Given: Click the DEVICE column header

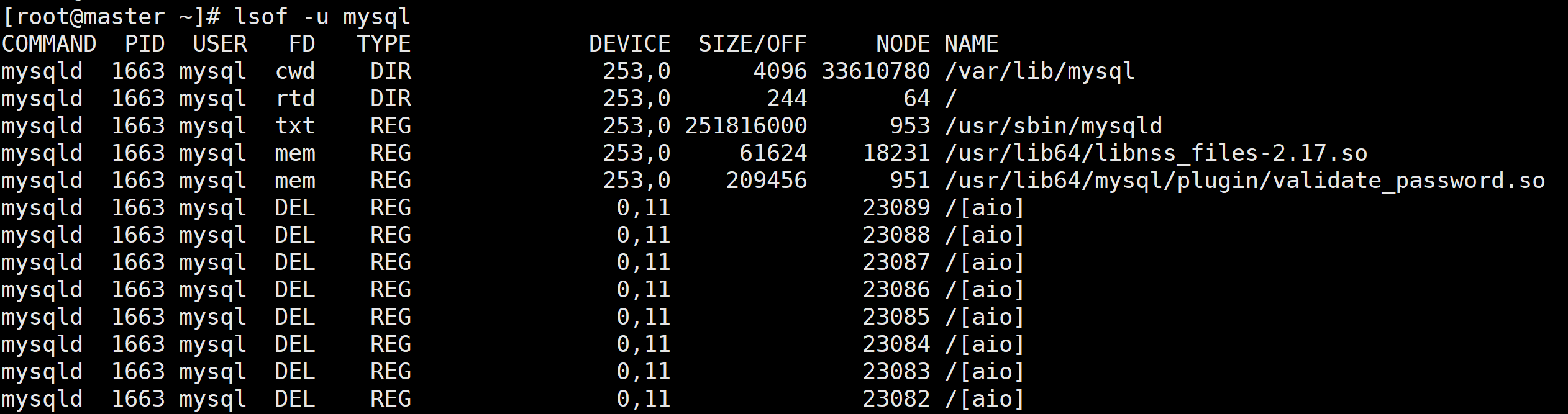Looking at the screenshot, I should coord(630,44).
